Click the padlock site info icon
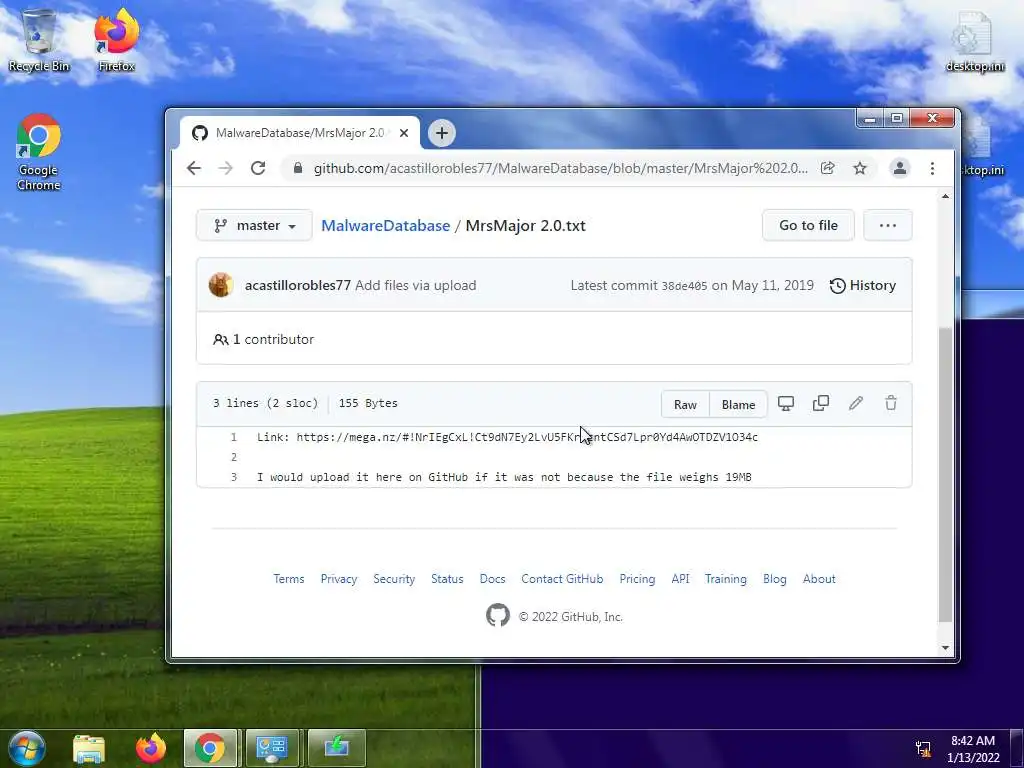 298,168
